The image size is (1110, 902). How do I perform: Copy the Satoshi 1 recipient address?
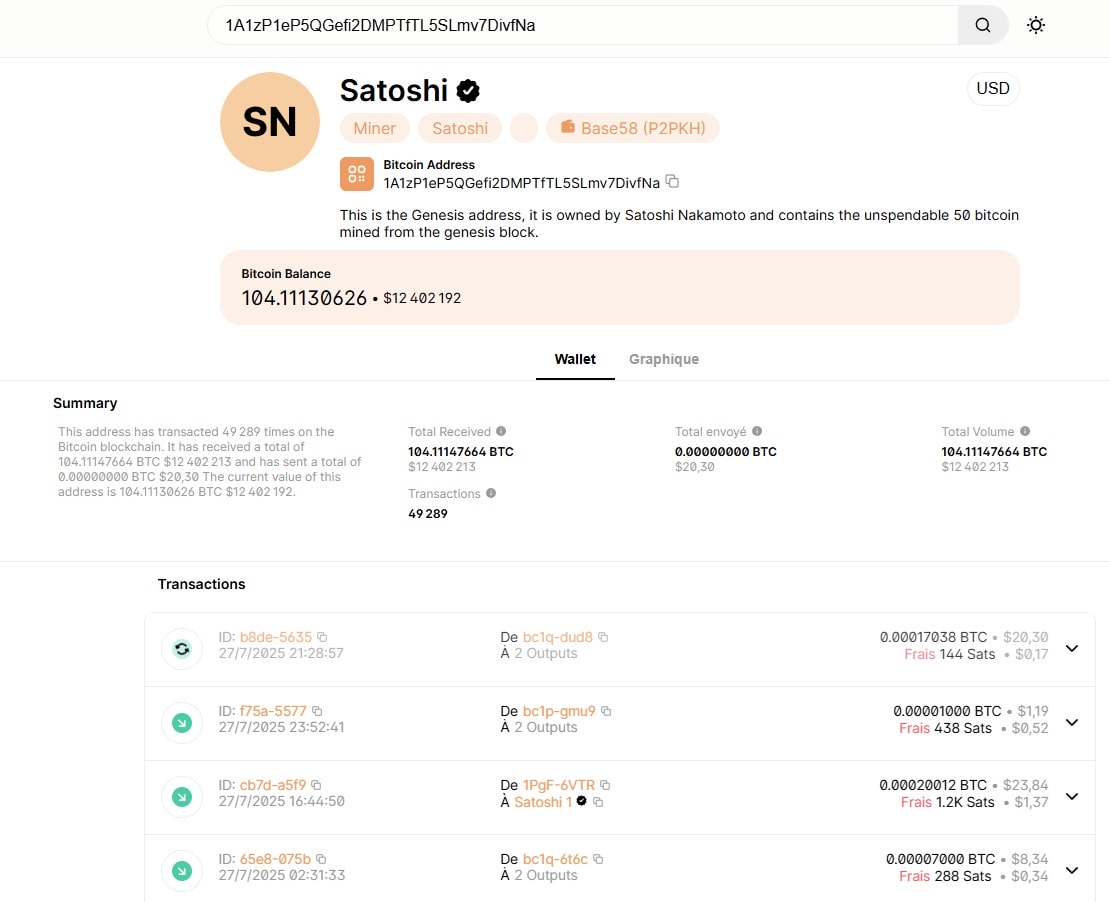pyautogui.click(x=598, y=802)
